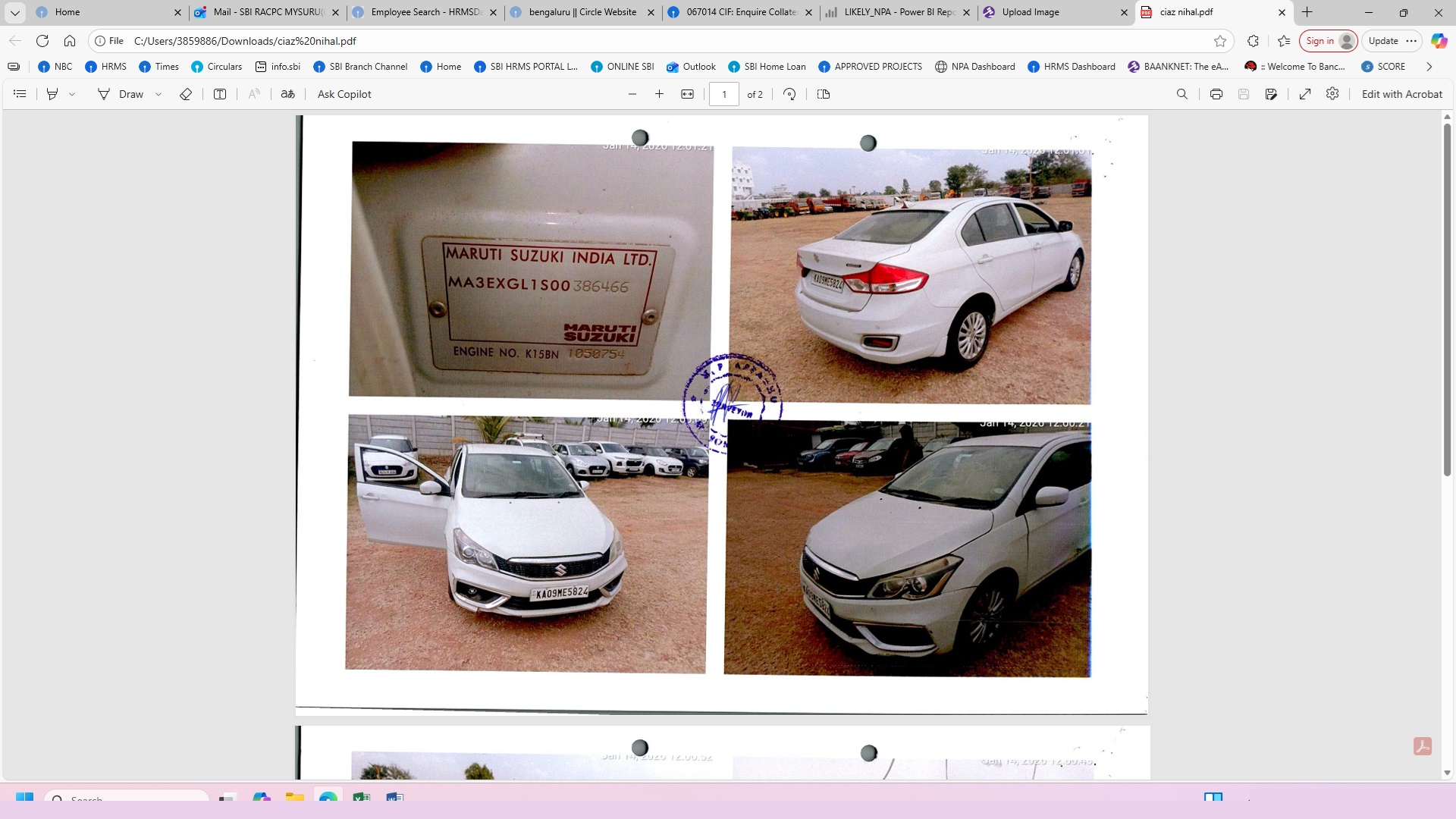Expand Highlight color dropdown arrow
The width and height of the screenshot is (1456, 819).
tap(72, 94)
